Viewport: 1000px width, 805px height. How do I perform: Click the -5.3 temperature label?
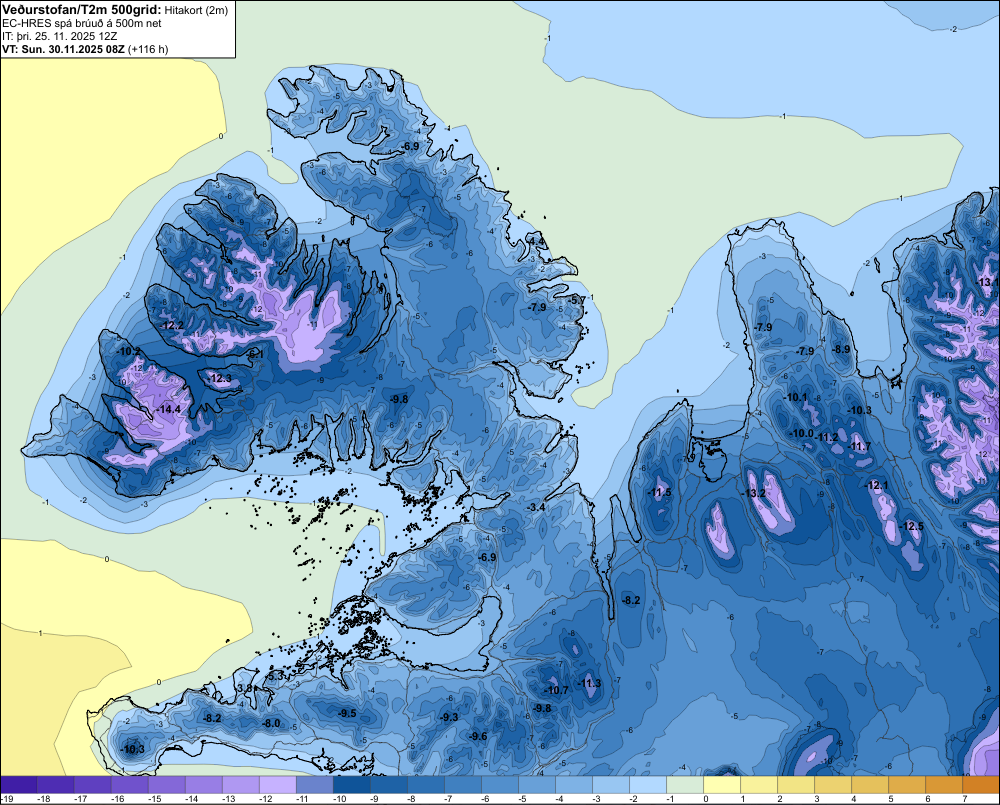click(x=276, y=676)
